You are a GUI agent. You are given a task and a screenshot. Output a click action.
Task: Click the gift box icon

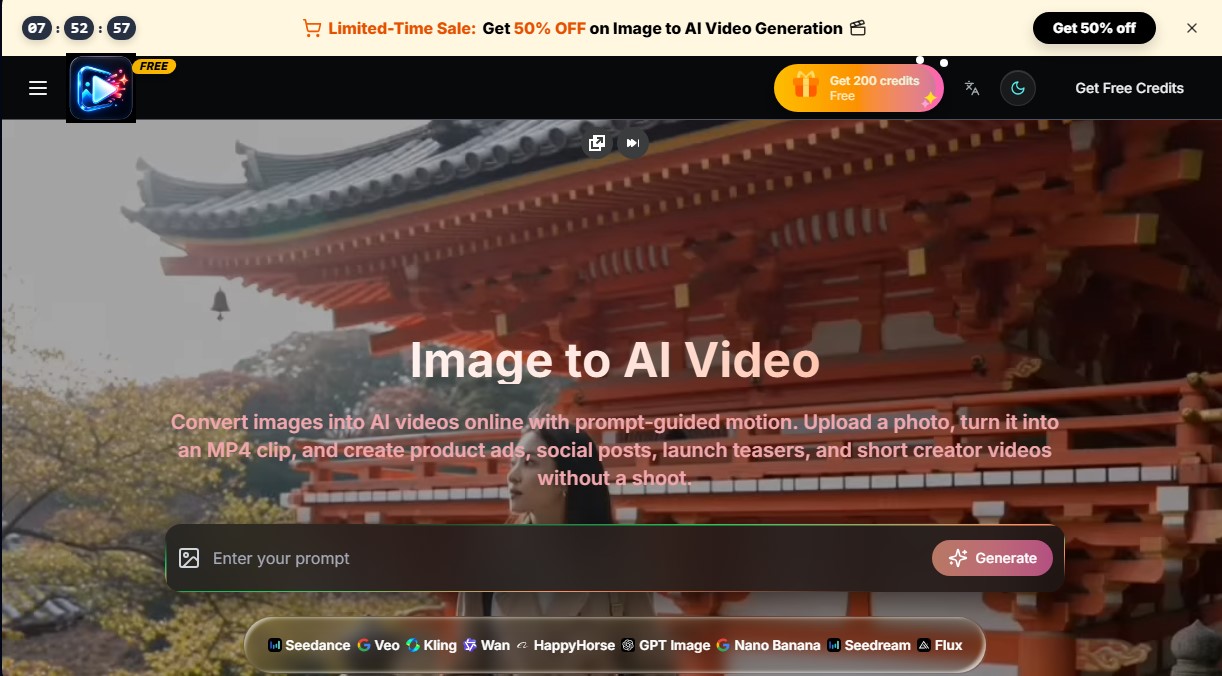(x=806, y=86)
